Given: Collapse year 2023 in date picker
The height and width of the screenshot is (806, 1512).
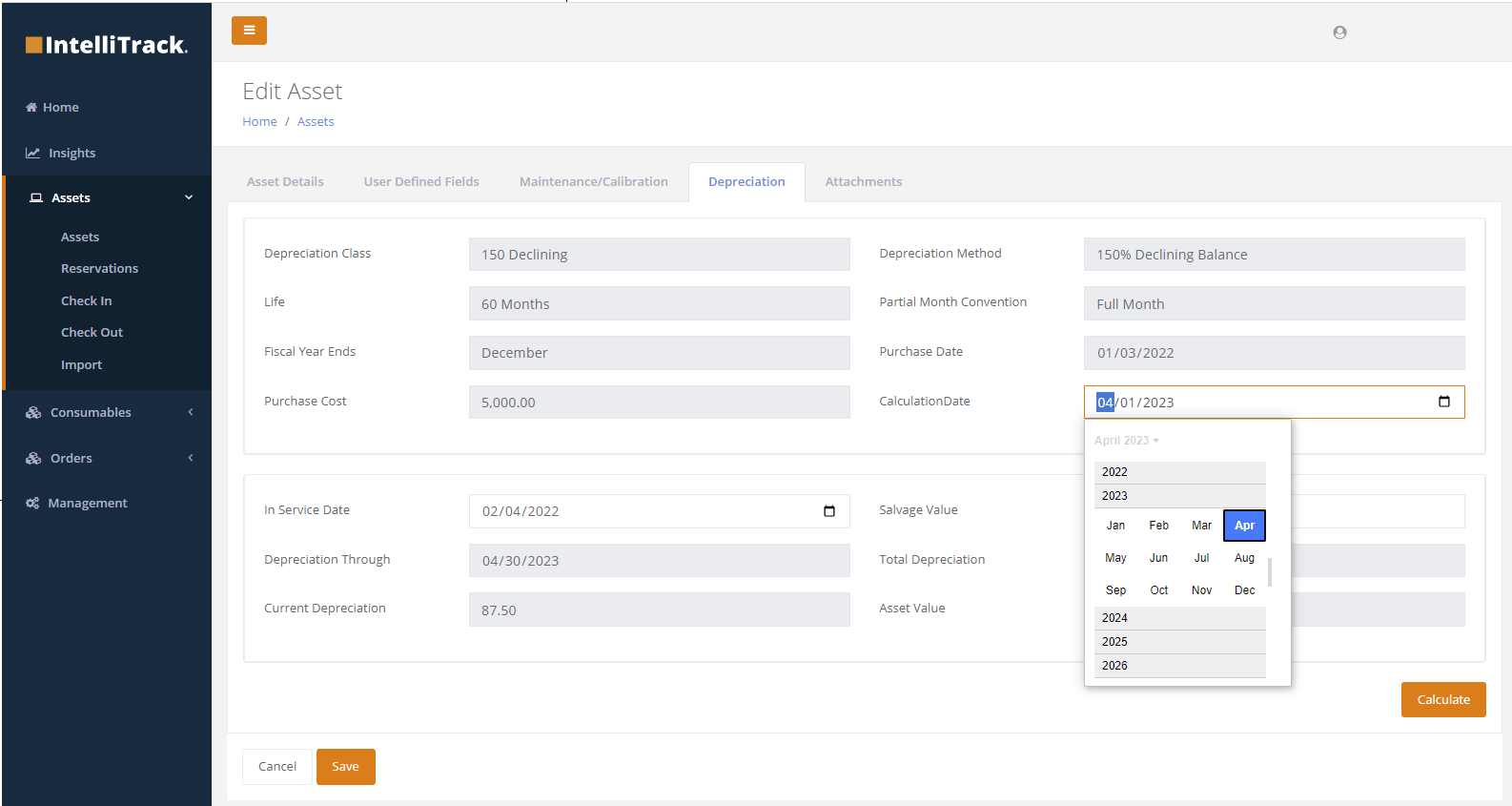Looking at the screenshot, I should pos(1180,496).
